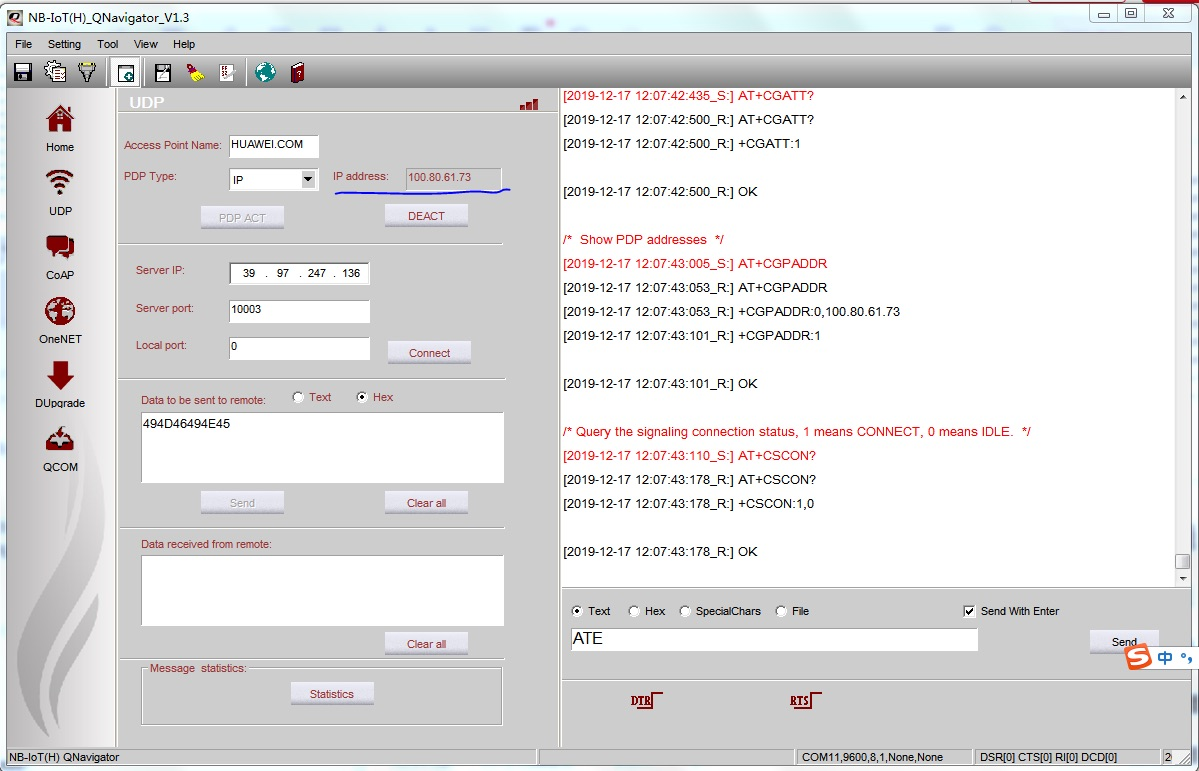This screenshot has height=771, width=1199.
Task: Click the log scrollbar down arrow
Action: 1182,579
